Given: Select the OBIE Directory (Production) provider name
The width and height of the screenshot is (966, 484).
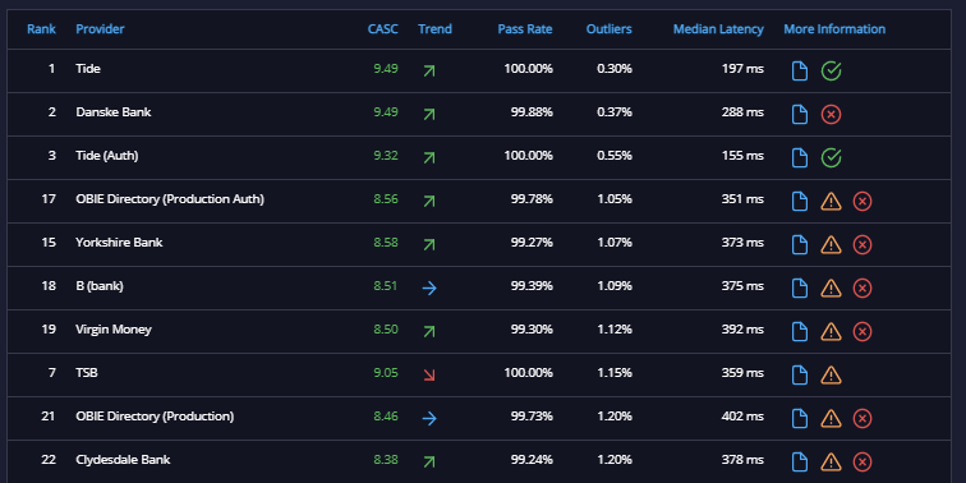Looking at the screenshot, I should (155, 416).
